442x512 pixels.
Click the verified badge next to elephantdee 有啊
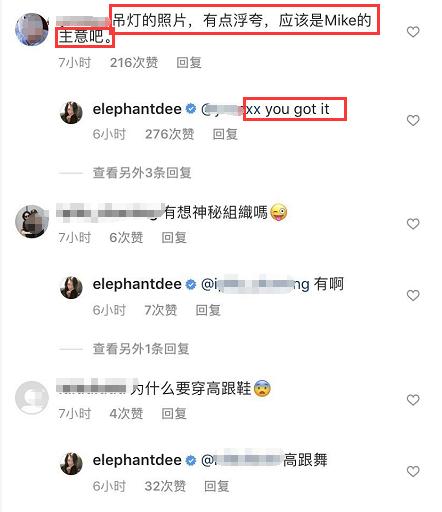191,284
